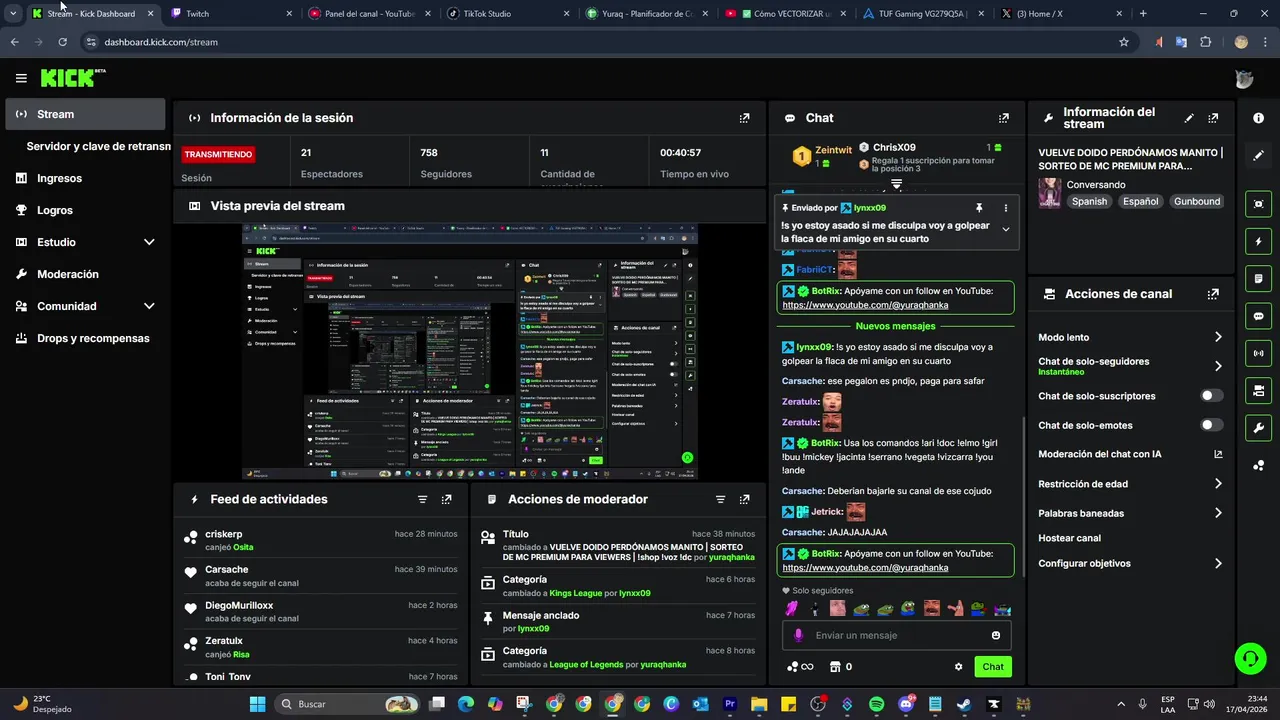Send message with the green Chat button
This screenshot has width=1280, height=720.
[993, 667]
